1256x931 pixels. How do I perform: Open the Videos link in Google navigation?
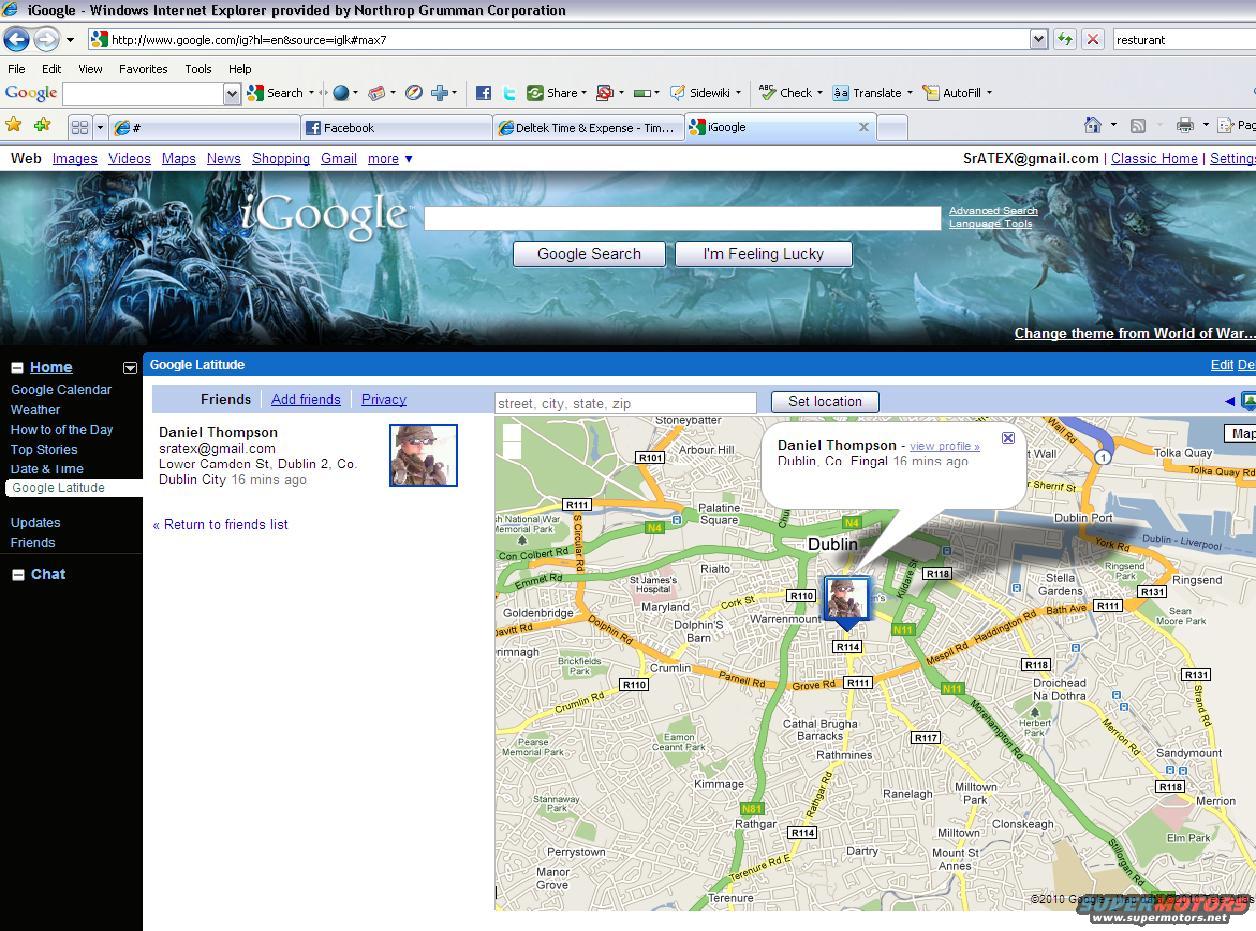click(x=129, y=158)
